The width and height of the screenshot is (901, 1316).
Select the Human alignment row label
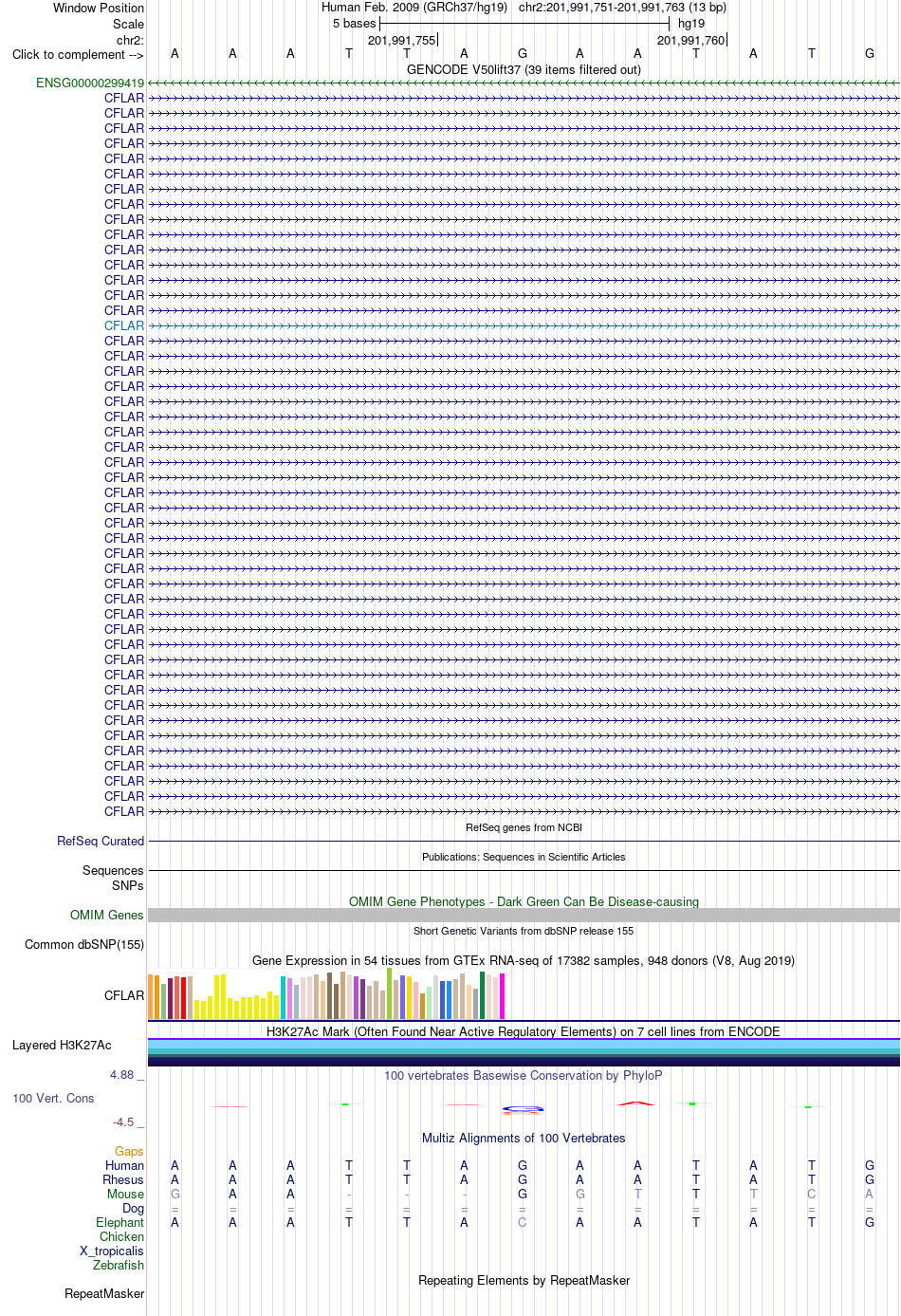tap(124, 1165)
